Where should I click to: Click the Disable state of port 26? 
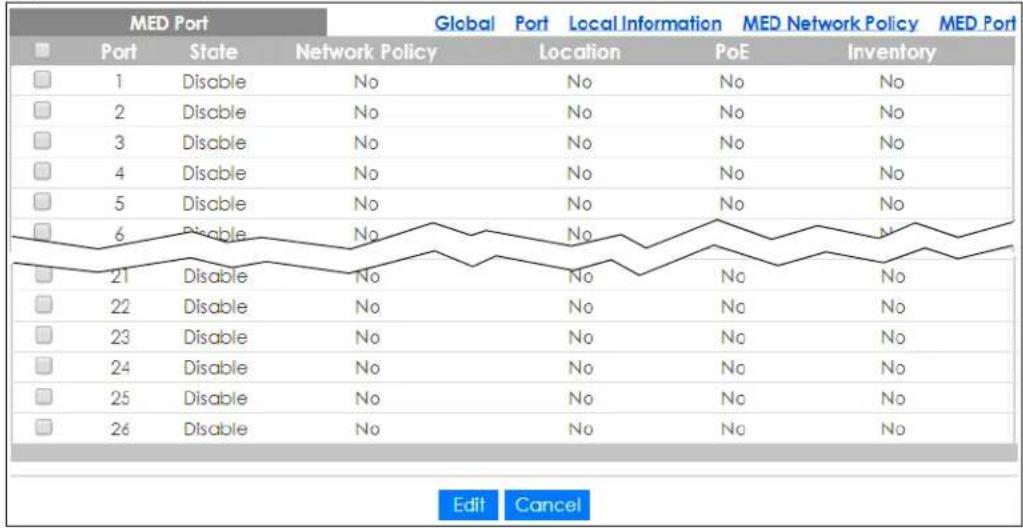(215, 429)
